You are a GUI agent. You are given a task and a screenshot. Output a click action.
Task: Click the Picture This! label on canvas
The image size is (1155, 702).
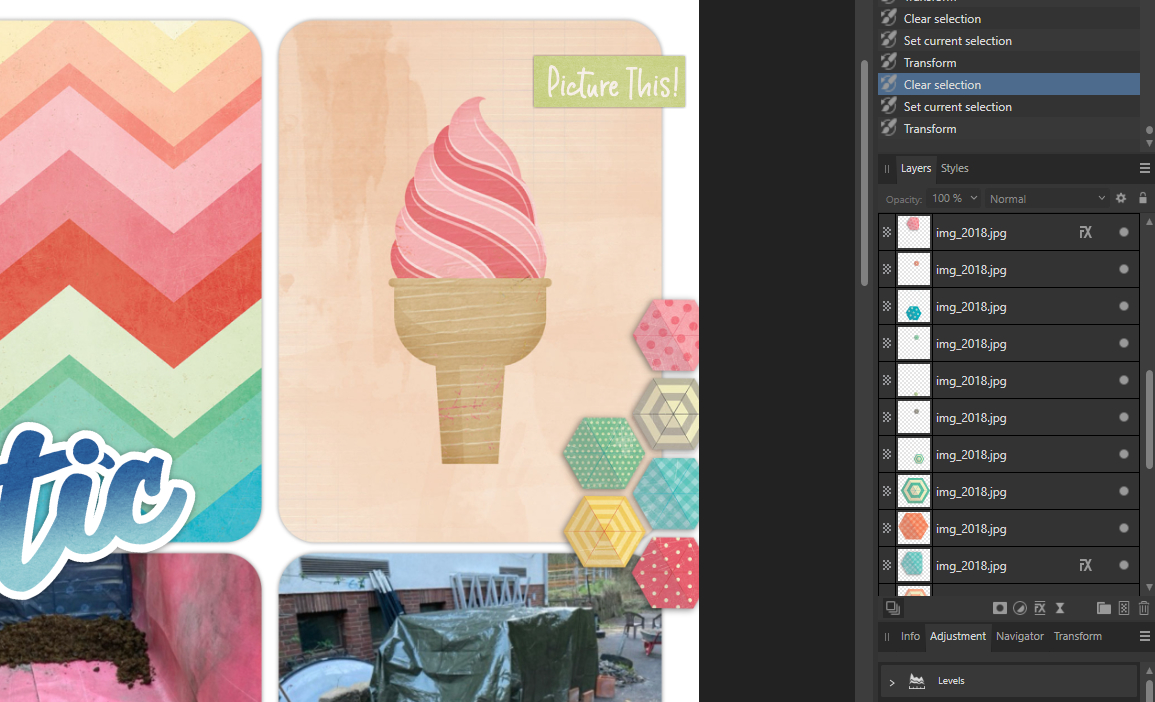pyautogui.click(x=610, y=82)
